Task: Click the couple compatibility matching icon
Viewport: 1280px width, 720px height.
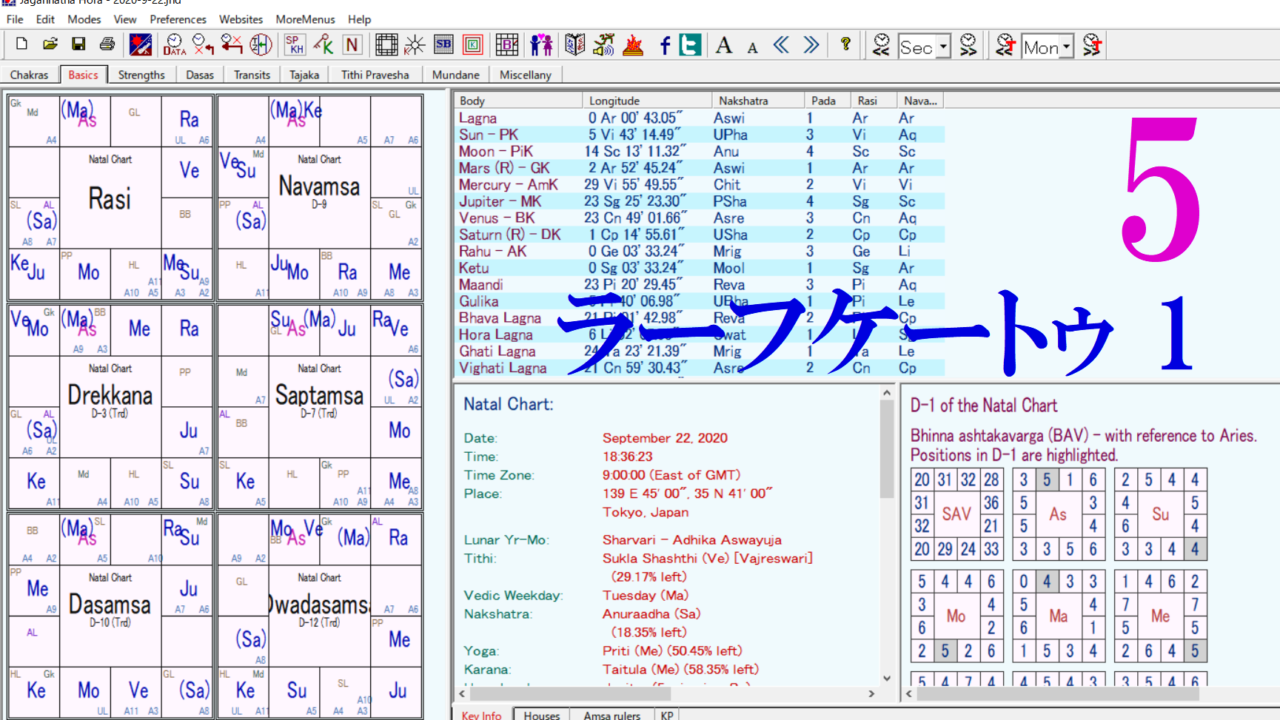Action: click(x=541, y=44)
